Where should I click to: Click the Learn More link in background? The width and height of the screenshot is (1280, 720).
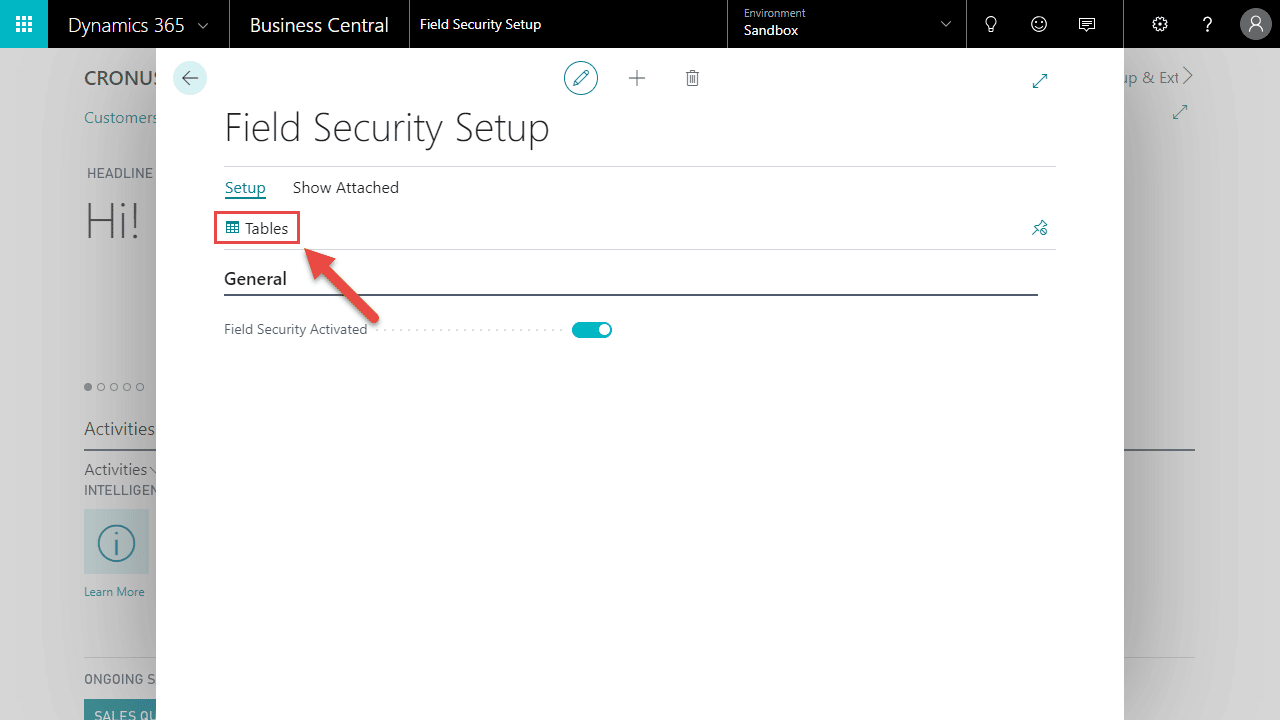[x=114, y=592]
